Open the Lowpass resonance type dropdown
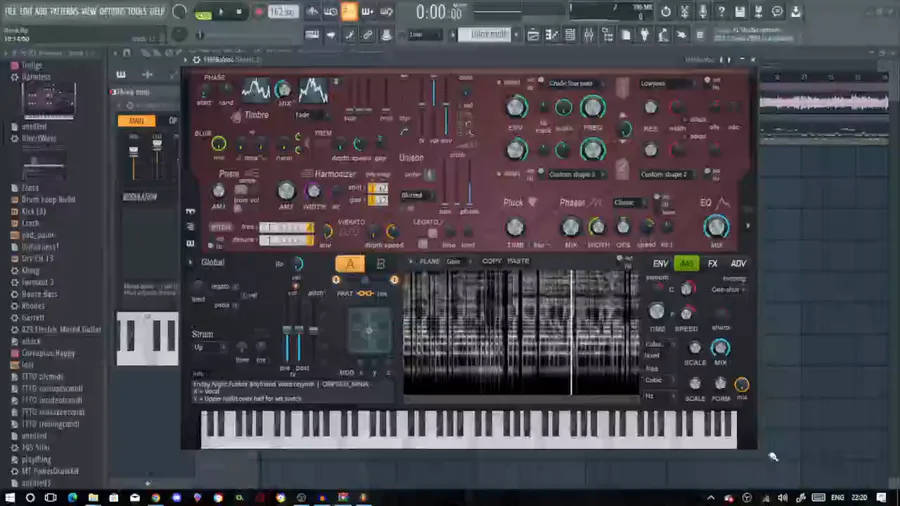 [666, 84]
